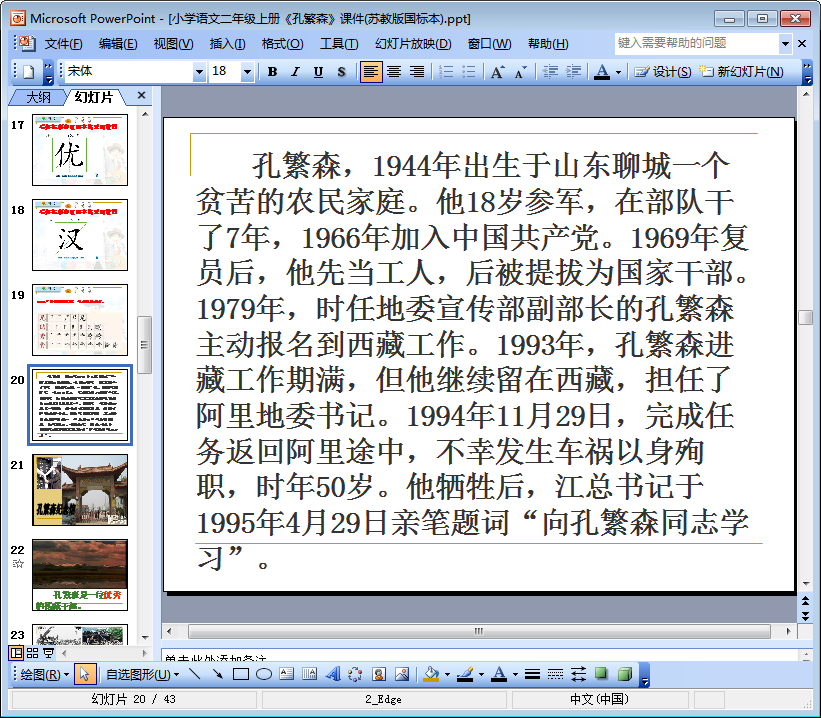Viewport: 821px width, 718px height.
Task: Select slide 17 thumbnail showing 优
Action: pos(80,150)
